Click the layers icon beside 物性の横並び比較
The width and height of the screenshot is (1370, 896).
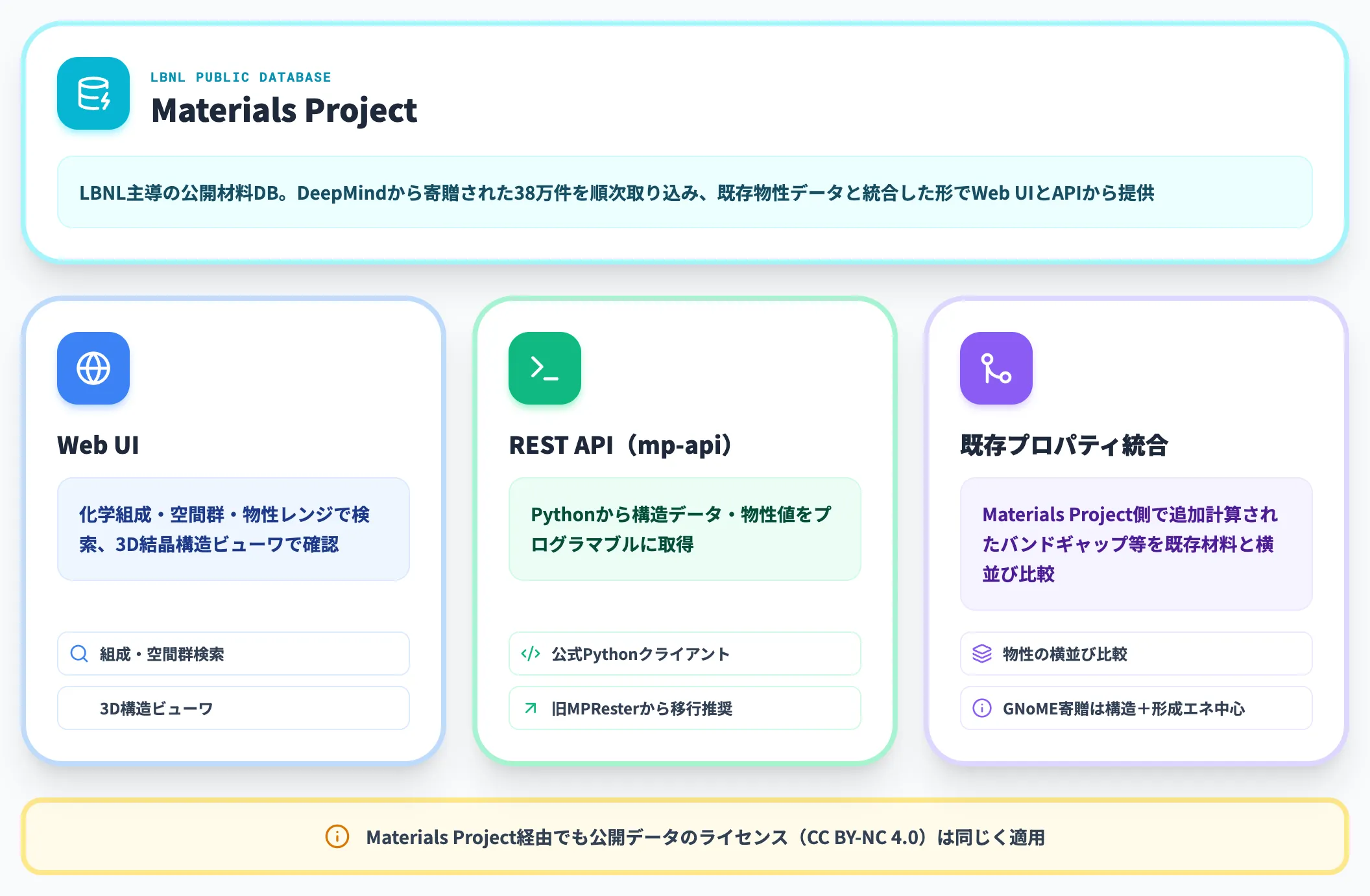click(x=982, y=654)
